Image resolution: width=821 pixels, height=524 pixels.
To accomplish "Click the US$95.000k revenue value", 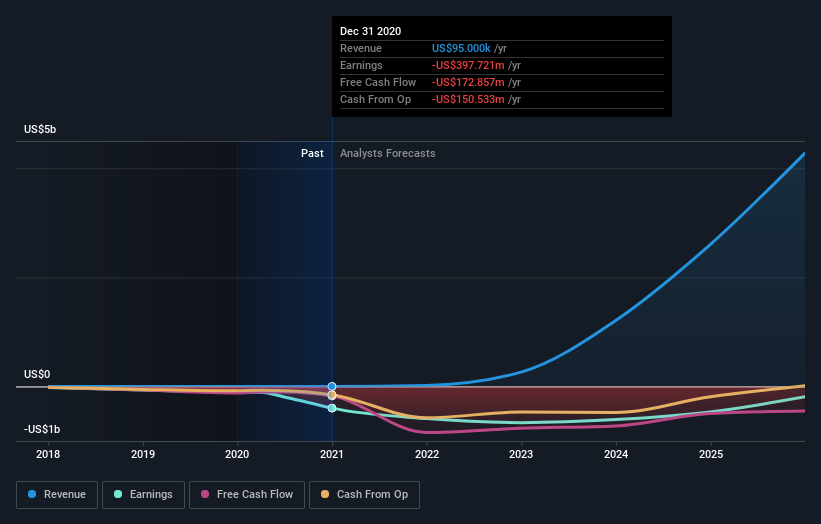I will 461,48.
